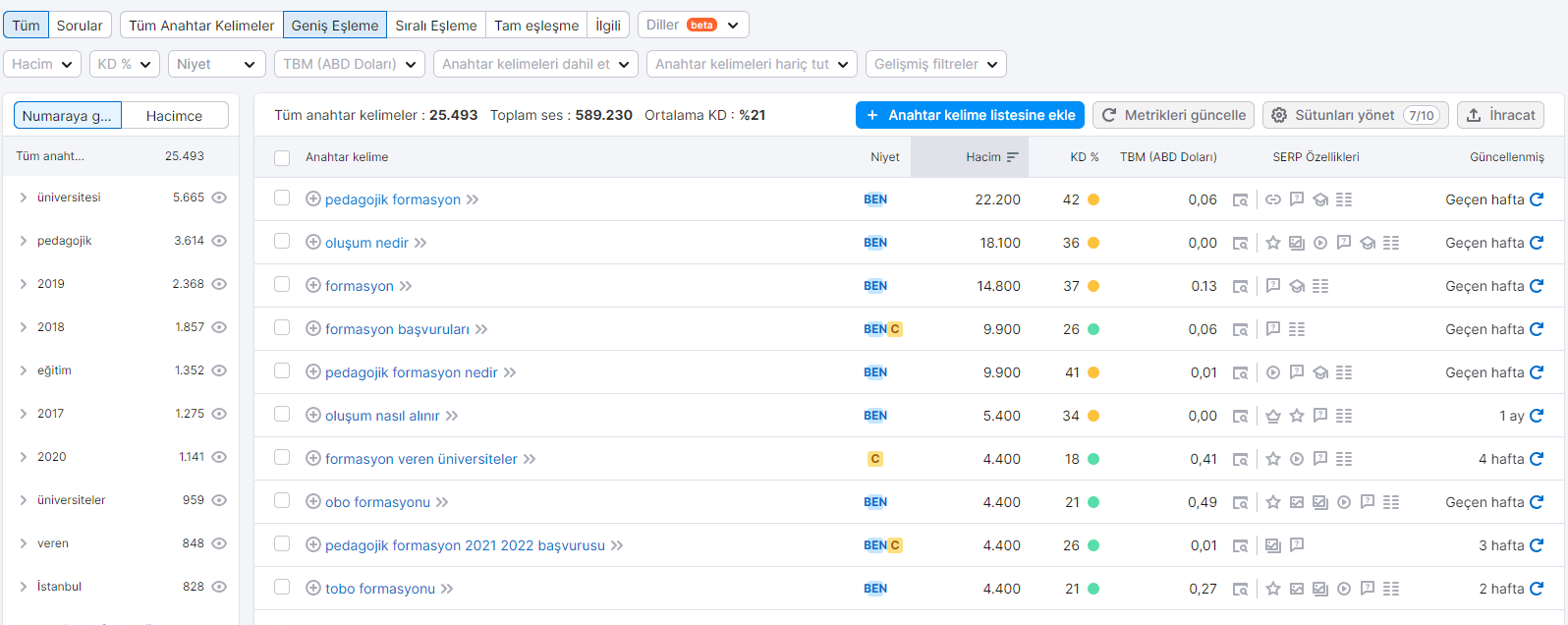Click crown icon in oluşum nasıl alınır row

pos(1273,416)
